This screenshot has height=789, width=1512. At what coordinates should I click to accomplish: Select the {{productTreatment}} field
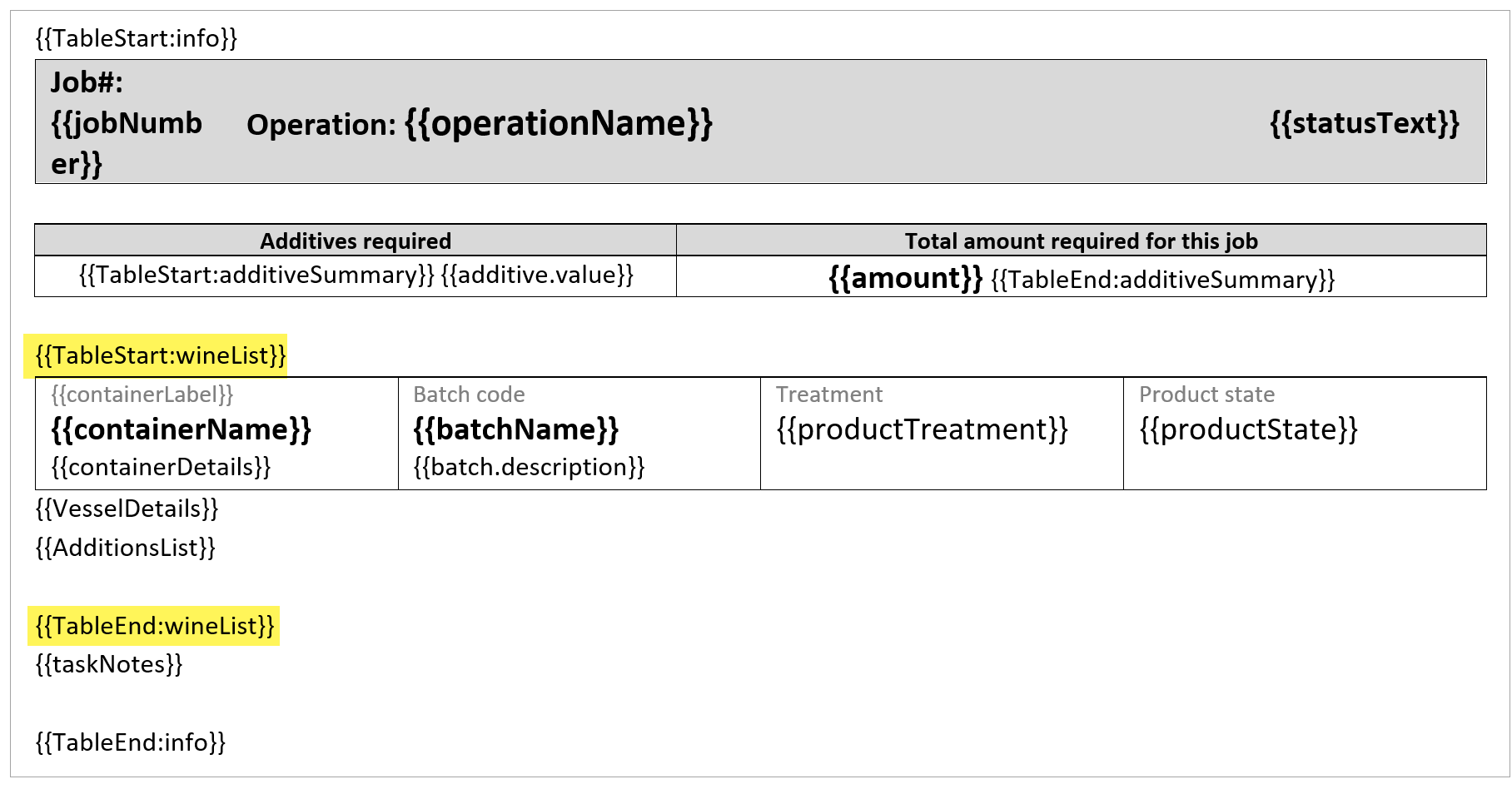[922, 430]
